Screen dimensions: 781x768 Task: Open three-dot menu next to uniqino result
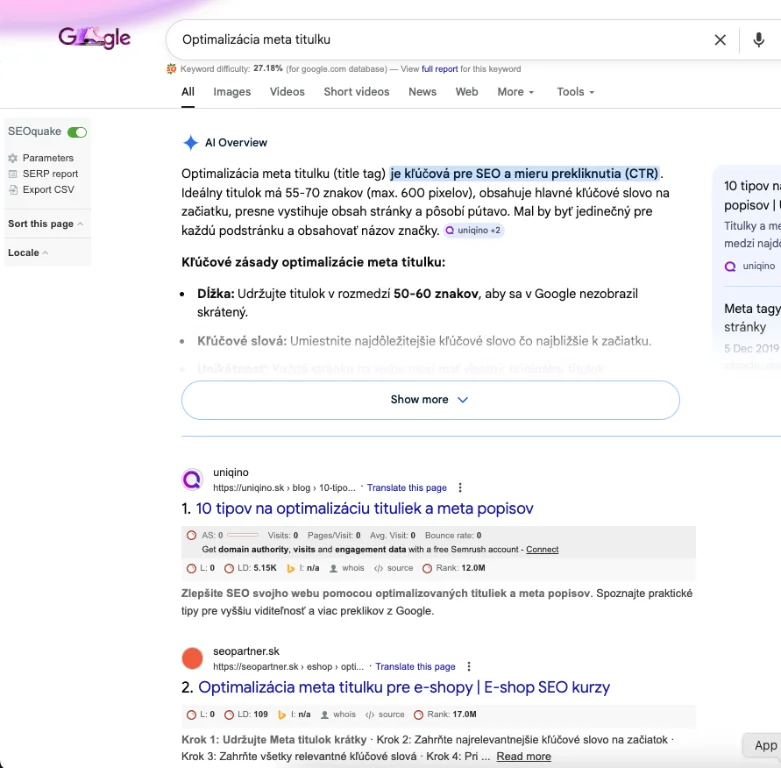pyautogui.click(x=460, y=488)
